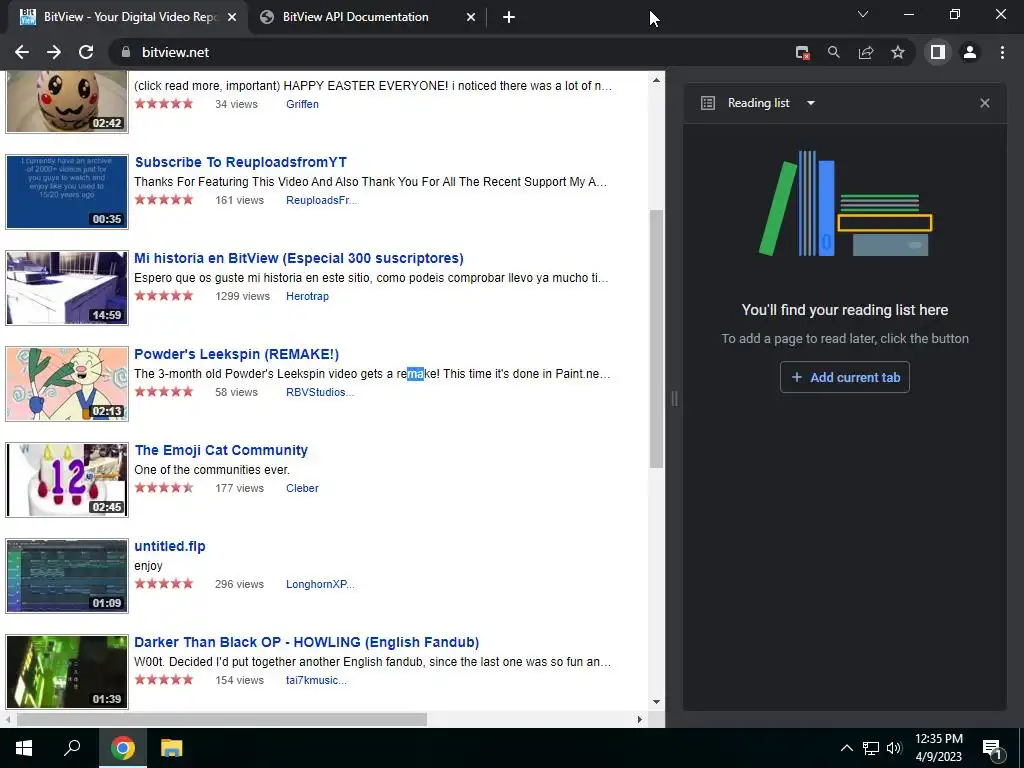Click the star rating beside 296 views

164,583
